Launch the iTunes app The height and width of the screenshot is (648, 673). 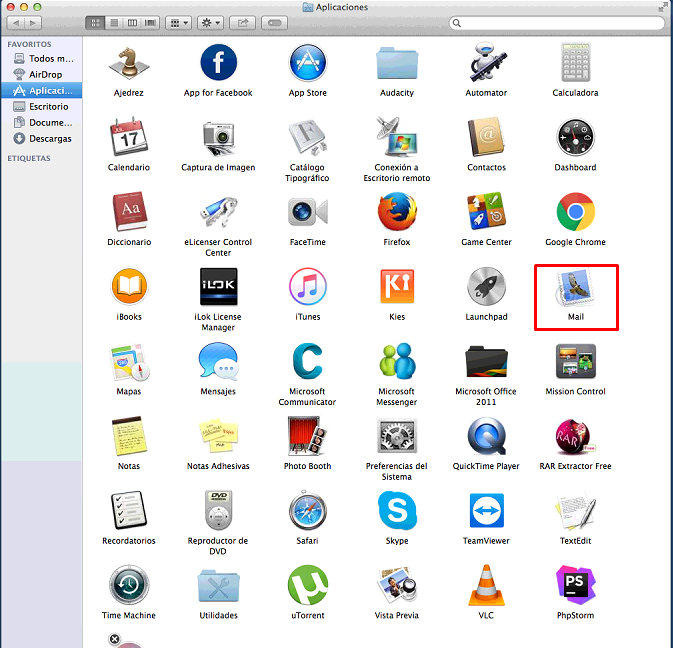308,287
